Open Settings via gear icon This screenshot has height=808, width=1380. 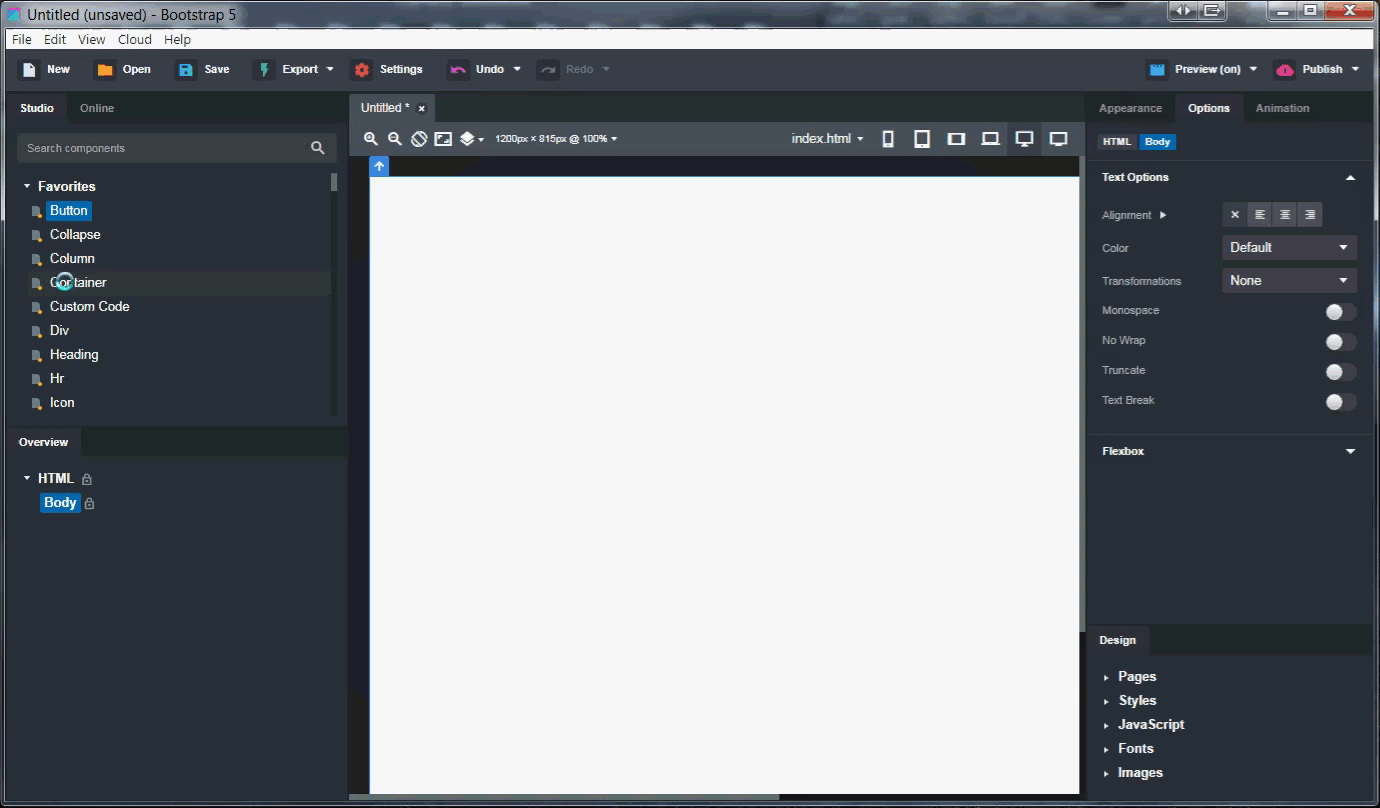pos(362,70)
